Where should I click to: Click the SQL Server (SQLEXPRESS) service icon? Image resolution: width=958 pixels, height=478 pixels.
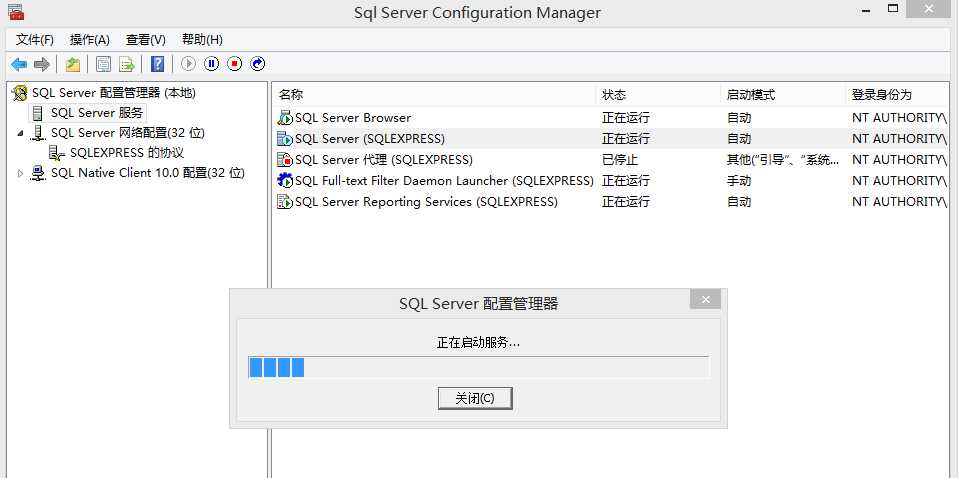(285, 139)
